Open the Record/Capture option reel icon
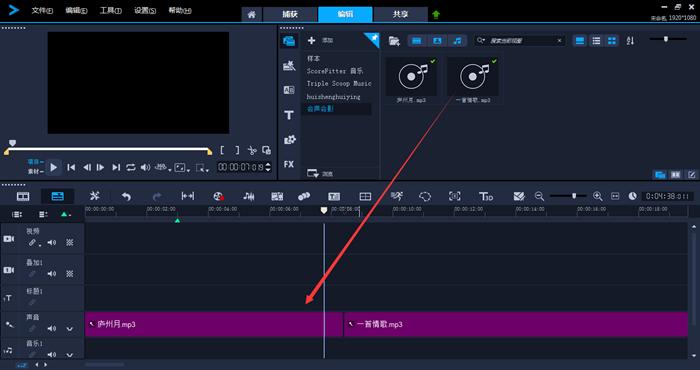 pyautogui.click(x=218, y=196)
